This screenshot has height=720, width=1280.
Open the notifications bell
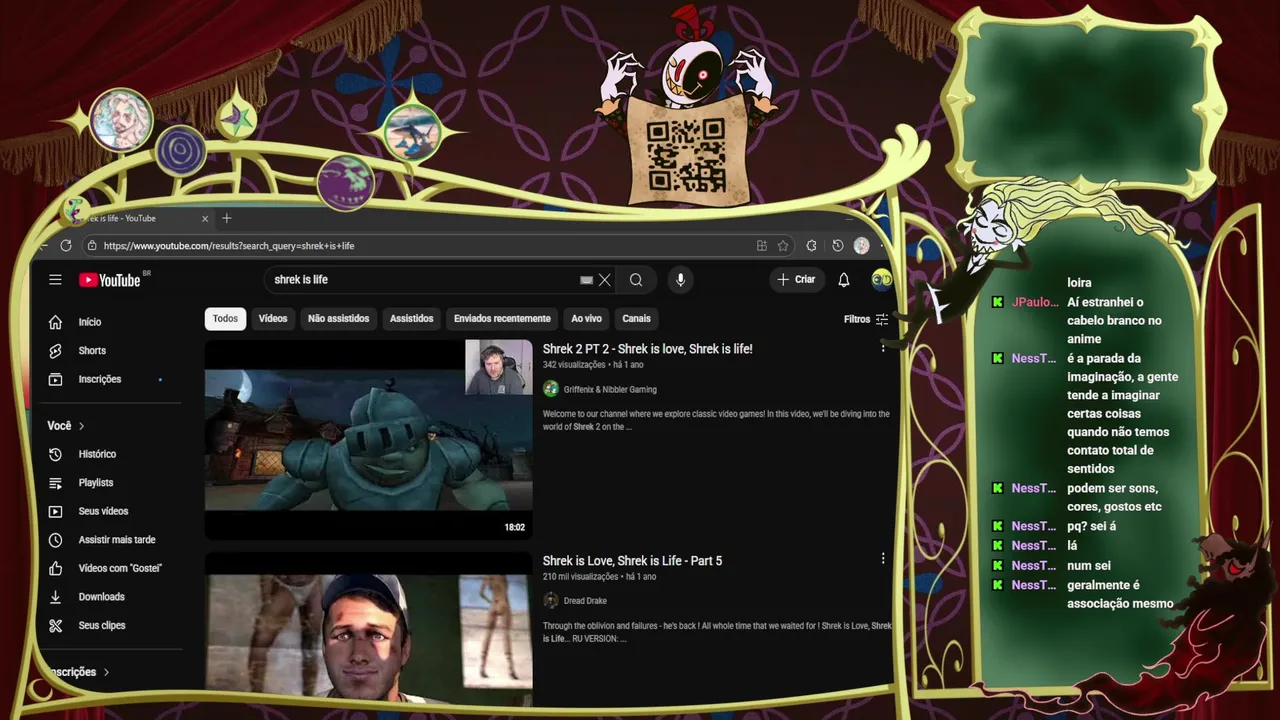(843, 280)
